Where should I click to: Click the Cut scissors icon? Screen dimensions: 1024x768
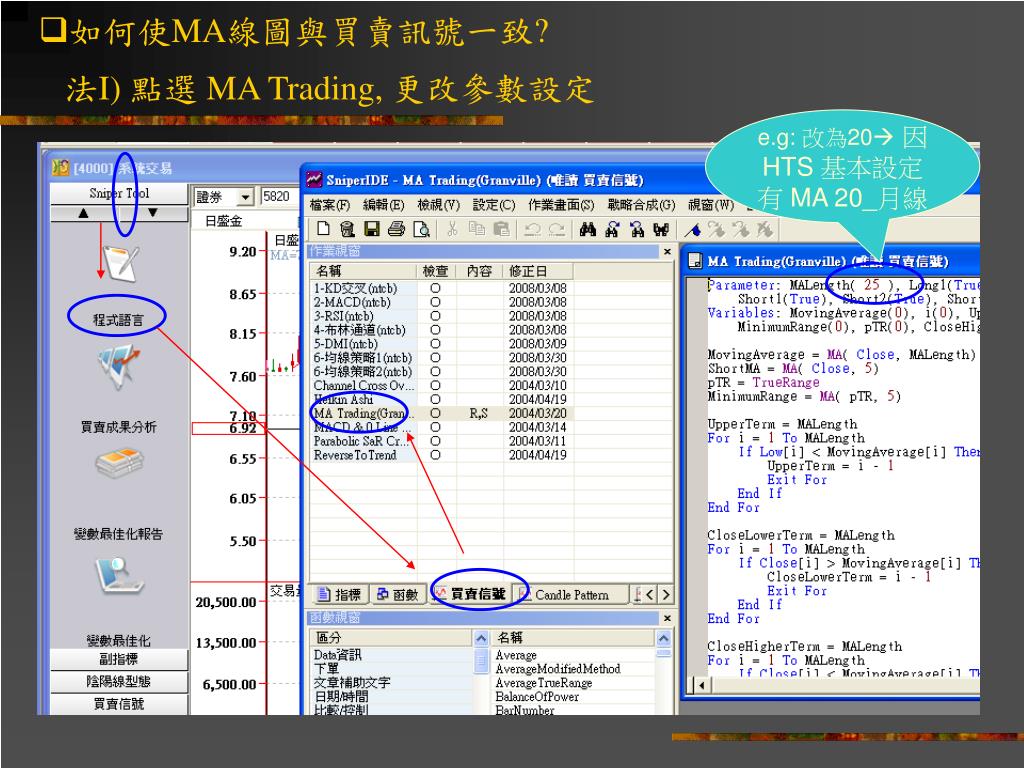click(452, 229)
